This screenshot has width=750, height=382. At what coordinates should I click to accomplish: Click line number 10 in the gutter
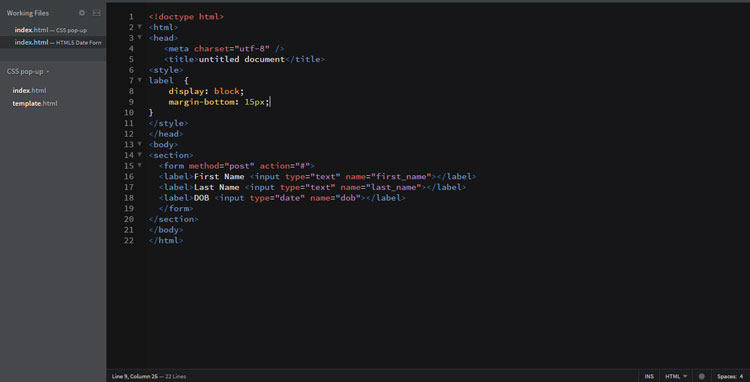click(129, 113)
